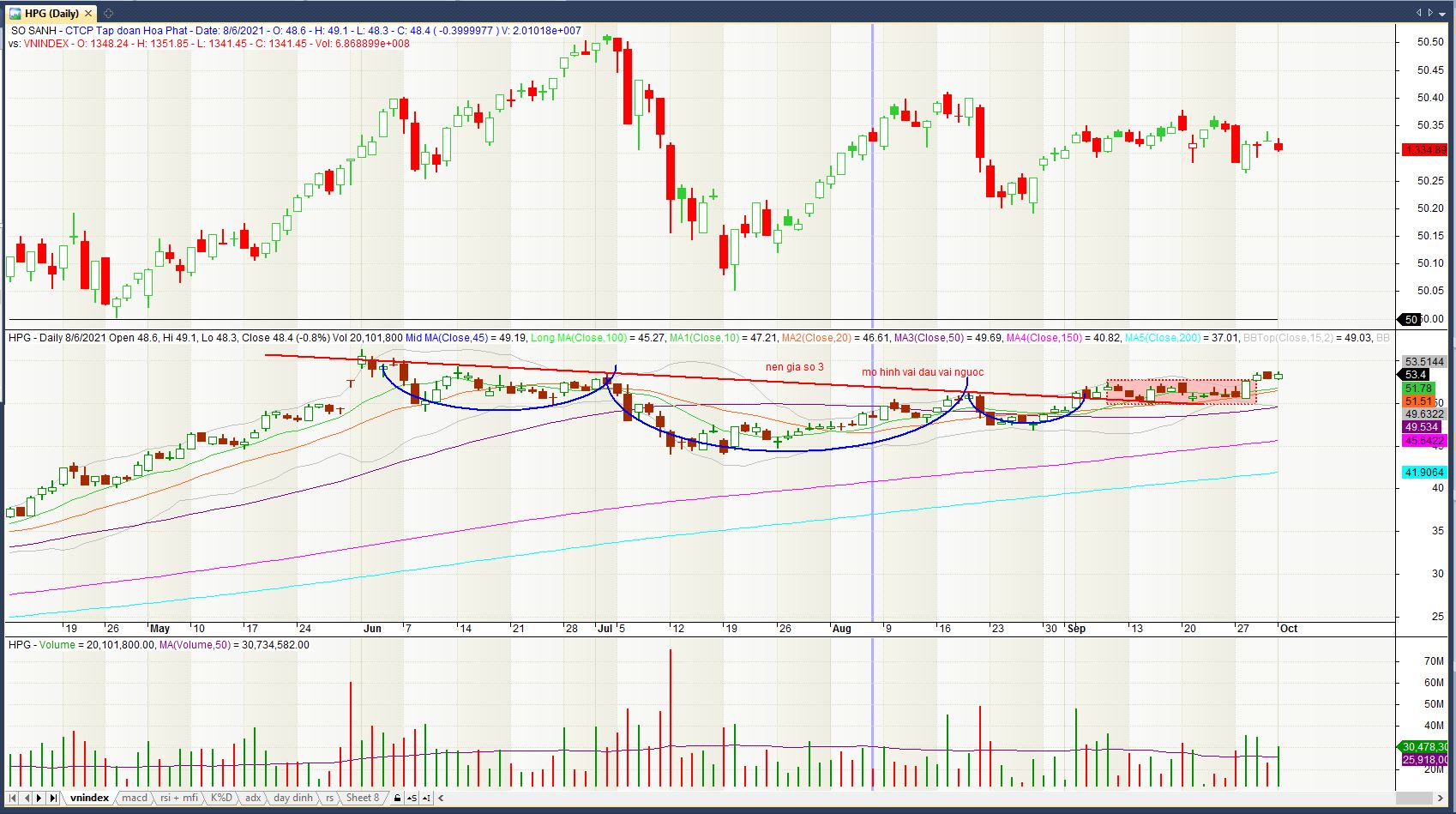Click the previous sheet arrow button

(x=26, y=798)
